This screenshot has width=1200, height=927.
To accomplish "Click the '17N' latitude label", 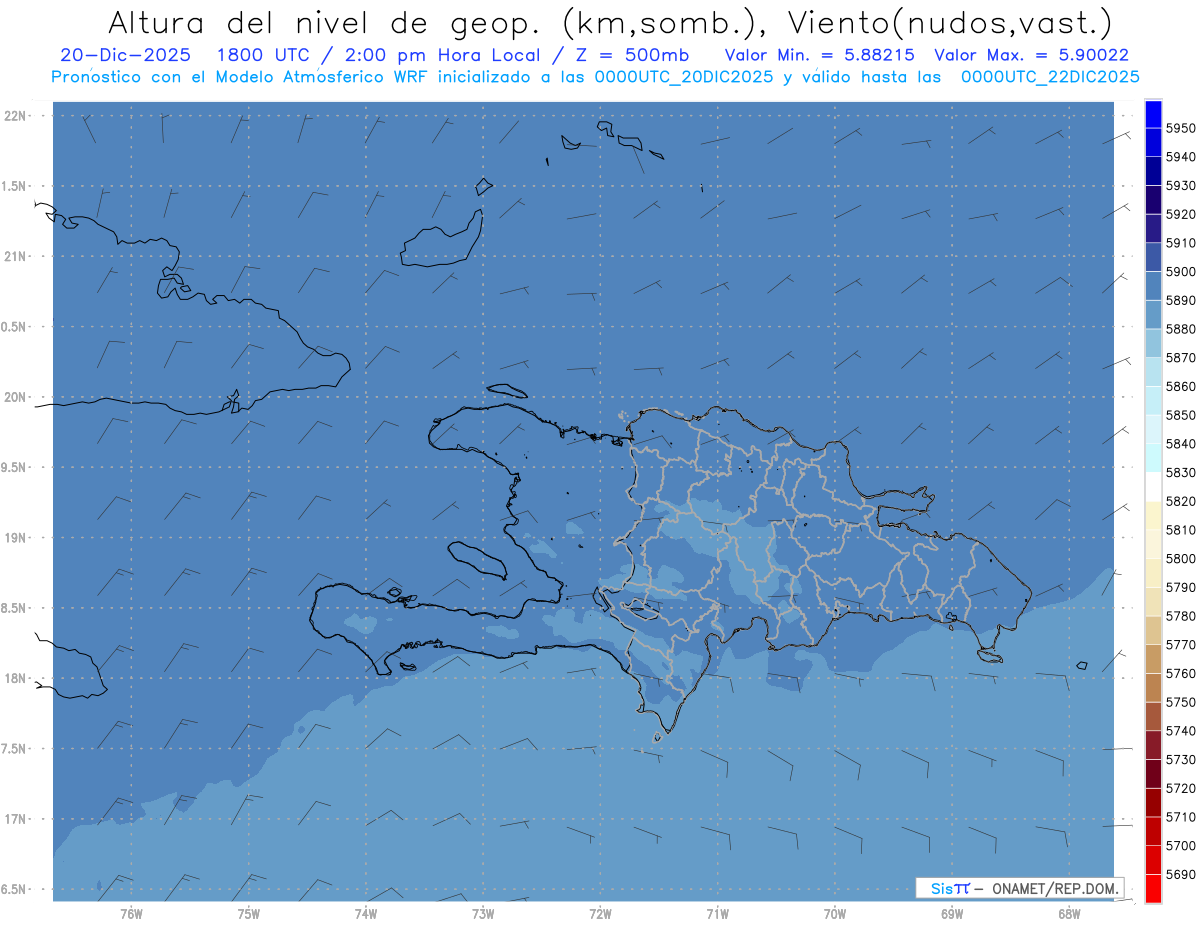I will point(16,819).
